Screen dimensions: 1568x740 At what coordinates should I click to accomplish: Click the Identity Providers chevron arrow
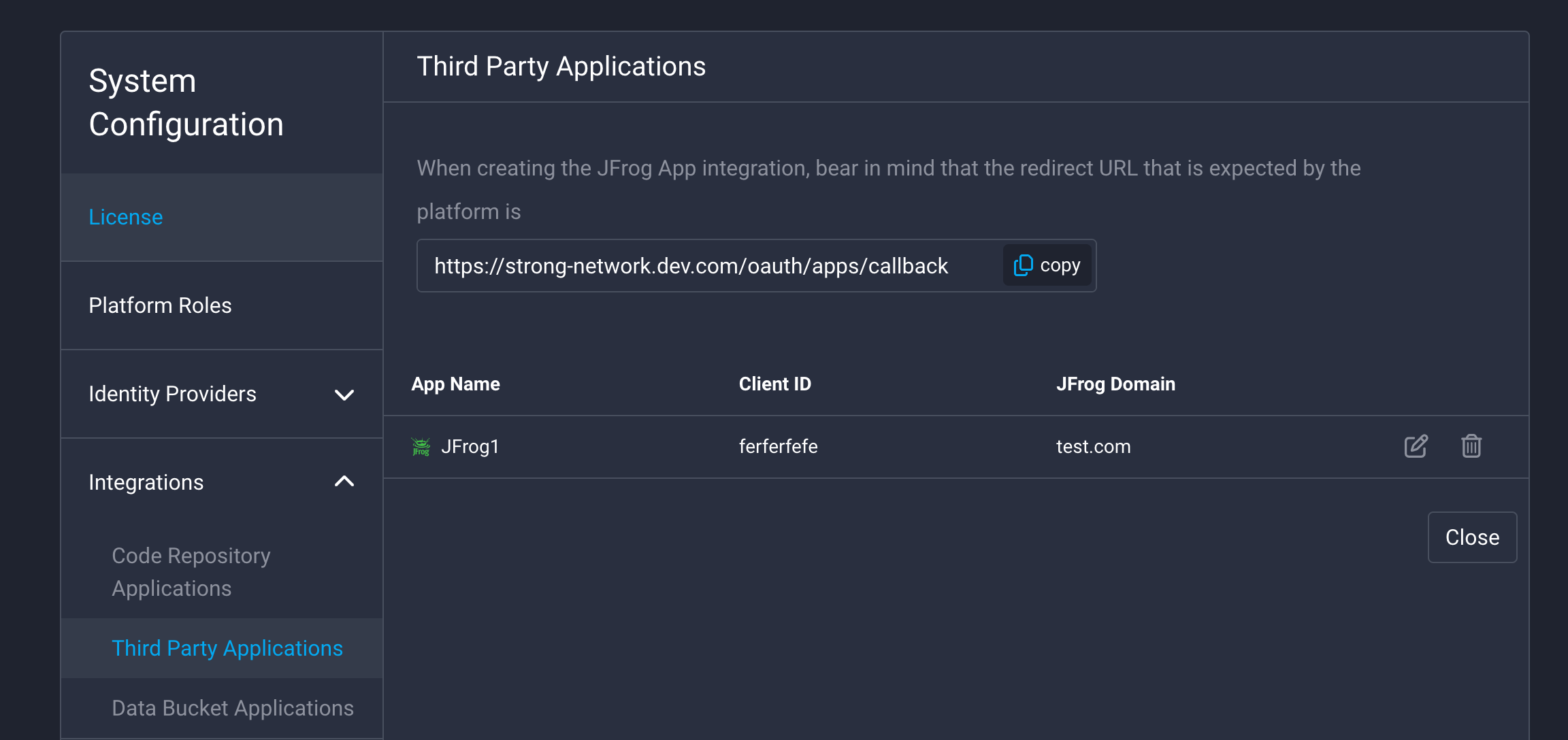pyautogui.click(x=345, y=394)
